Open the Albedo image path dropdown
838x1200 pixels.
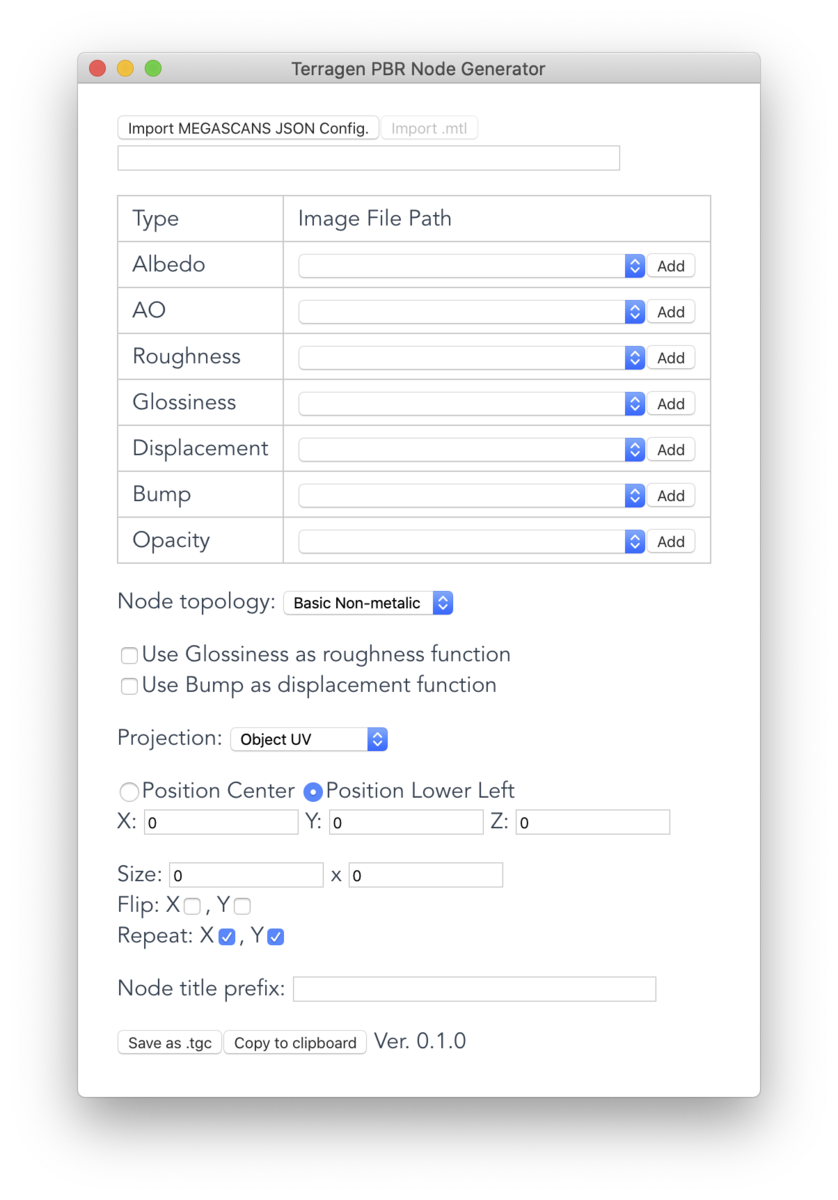[x=471, y=266]
